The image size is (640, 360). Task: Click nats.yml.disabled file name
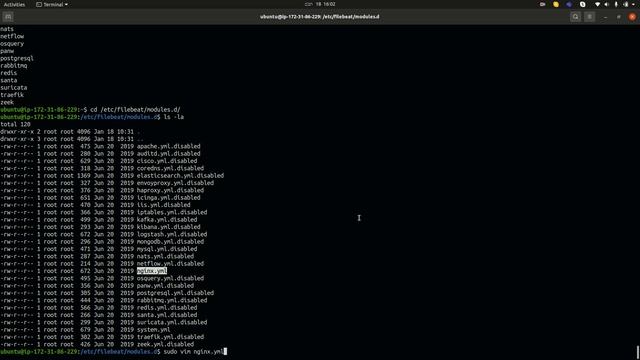point(165,256)
